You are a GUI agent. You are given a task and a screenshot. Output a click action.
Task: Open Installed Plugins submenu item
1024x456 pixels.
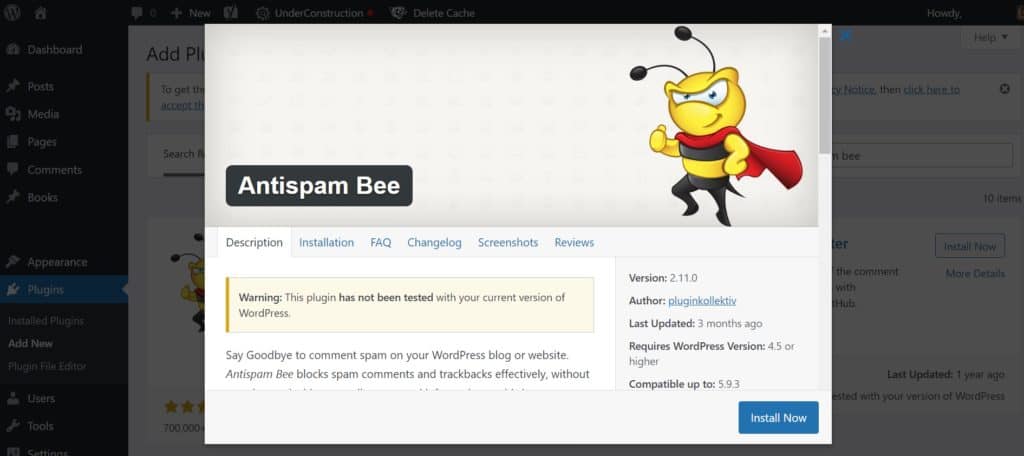(46, 321)
